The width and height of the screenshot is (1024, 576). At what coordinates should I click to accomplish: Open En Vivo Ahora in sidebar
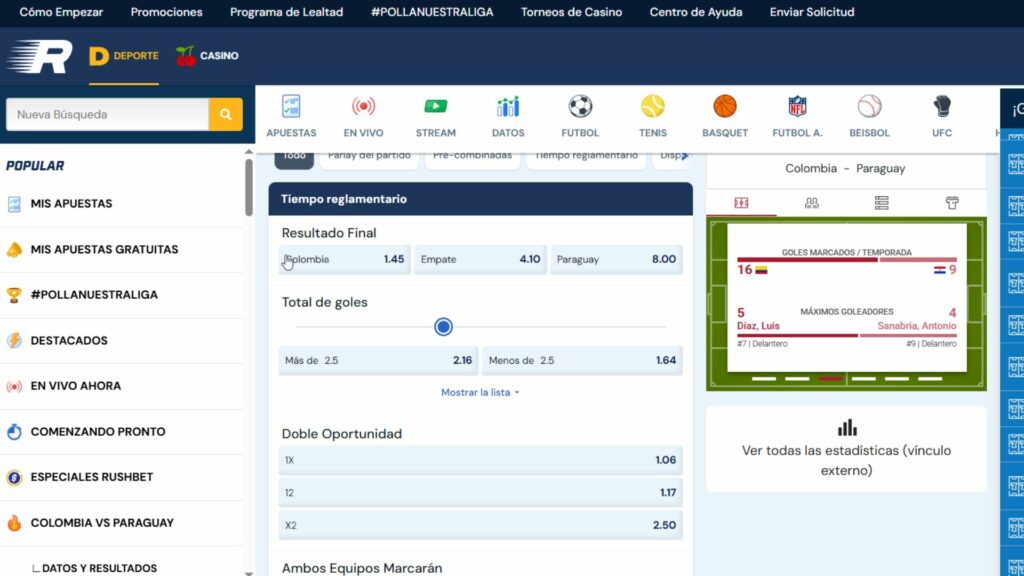[x=122, y=386]
